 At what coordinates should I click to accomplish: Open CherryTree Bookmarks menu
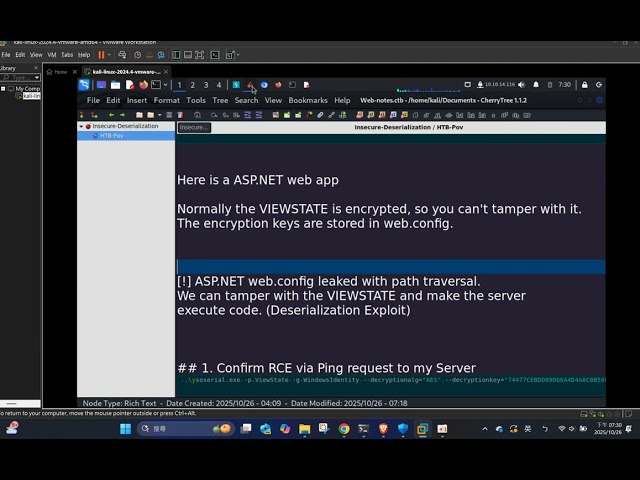coord(308,100)
